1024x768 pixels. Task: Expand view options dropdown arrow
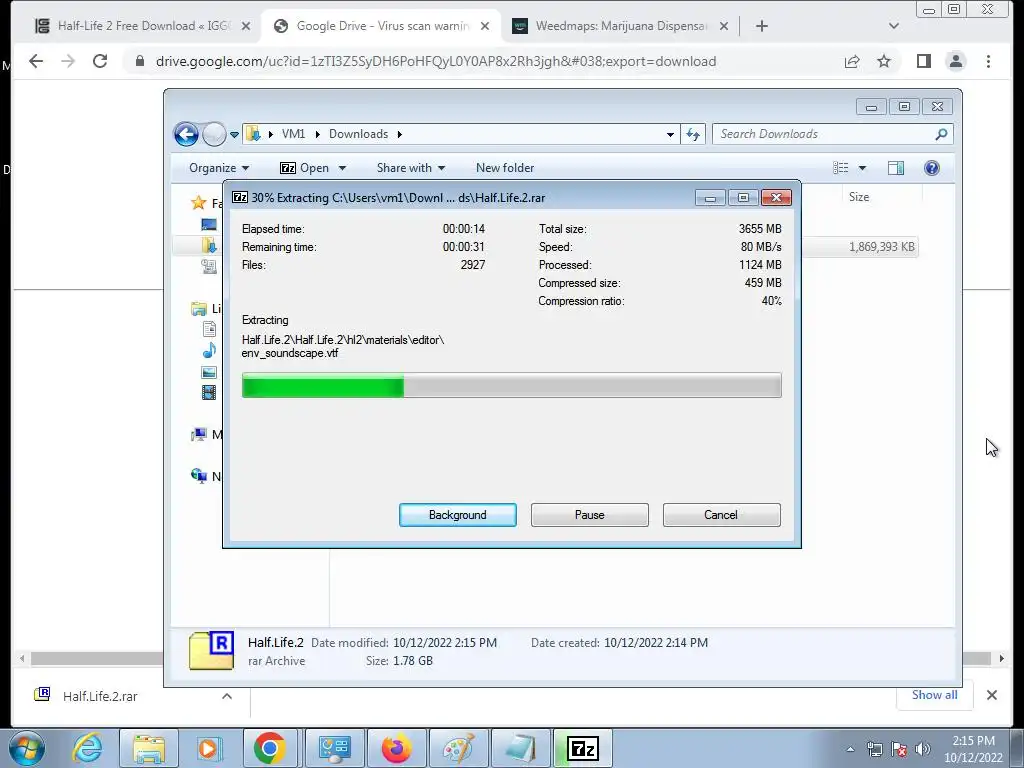click(862, 168)
